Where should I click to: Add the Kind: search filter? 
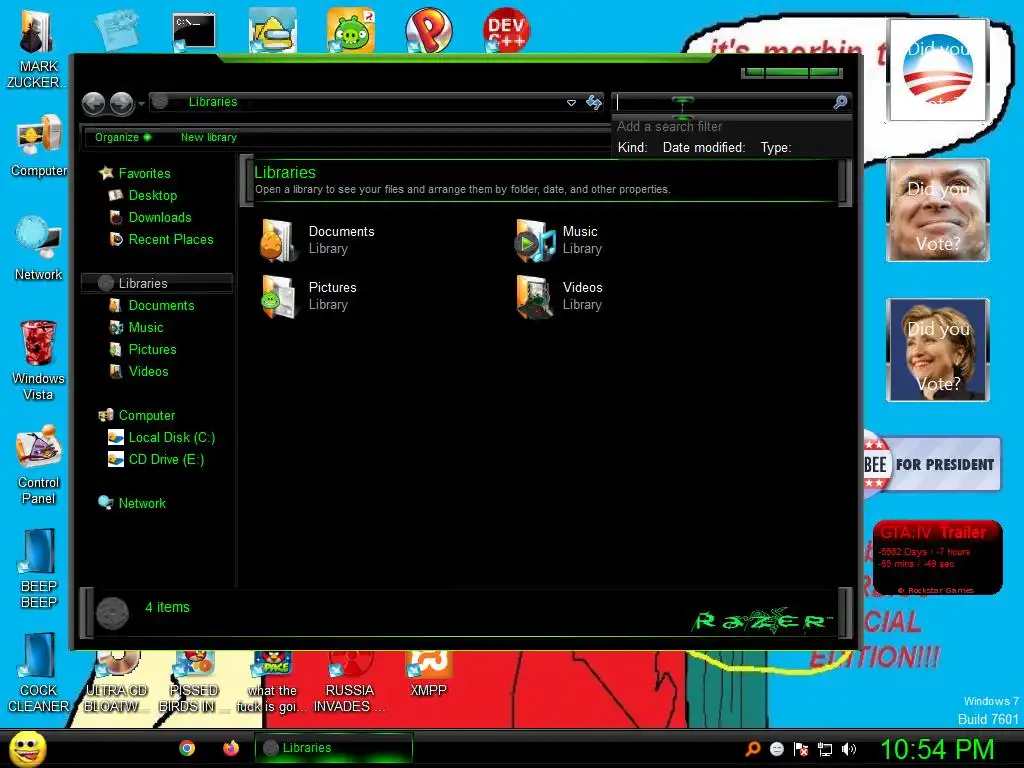[x=632, y=148]
